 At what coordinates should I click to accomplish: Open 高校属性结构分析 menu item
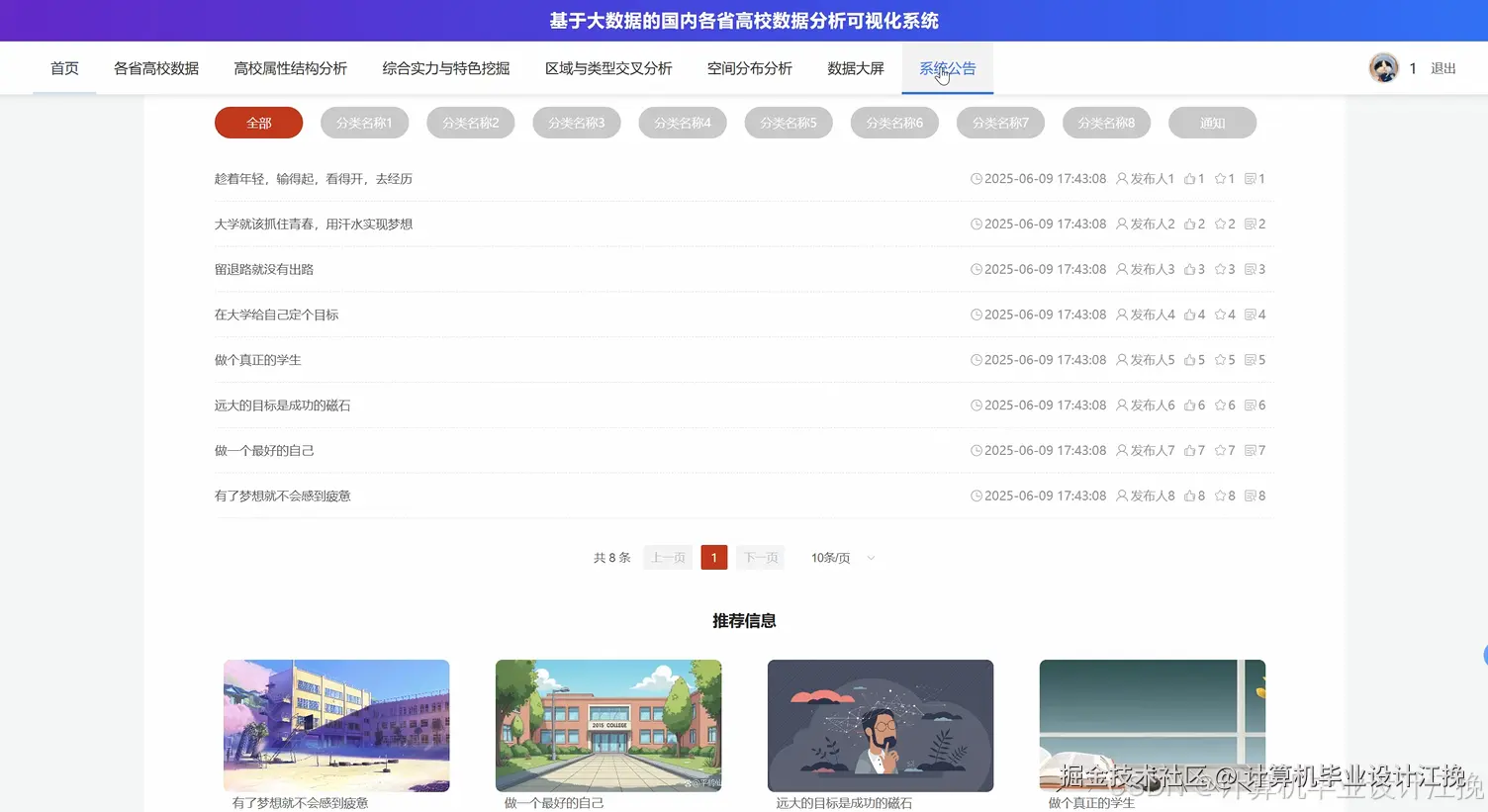(x=290, y=68)
